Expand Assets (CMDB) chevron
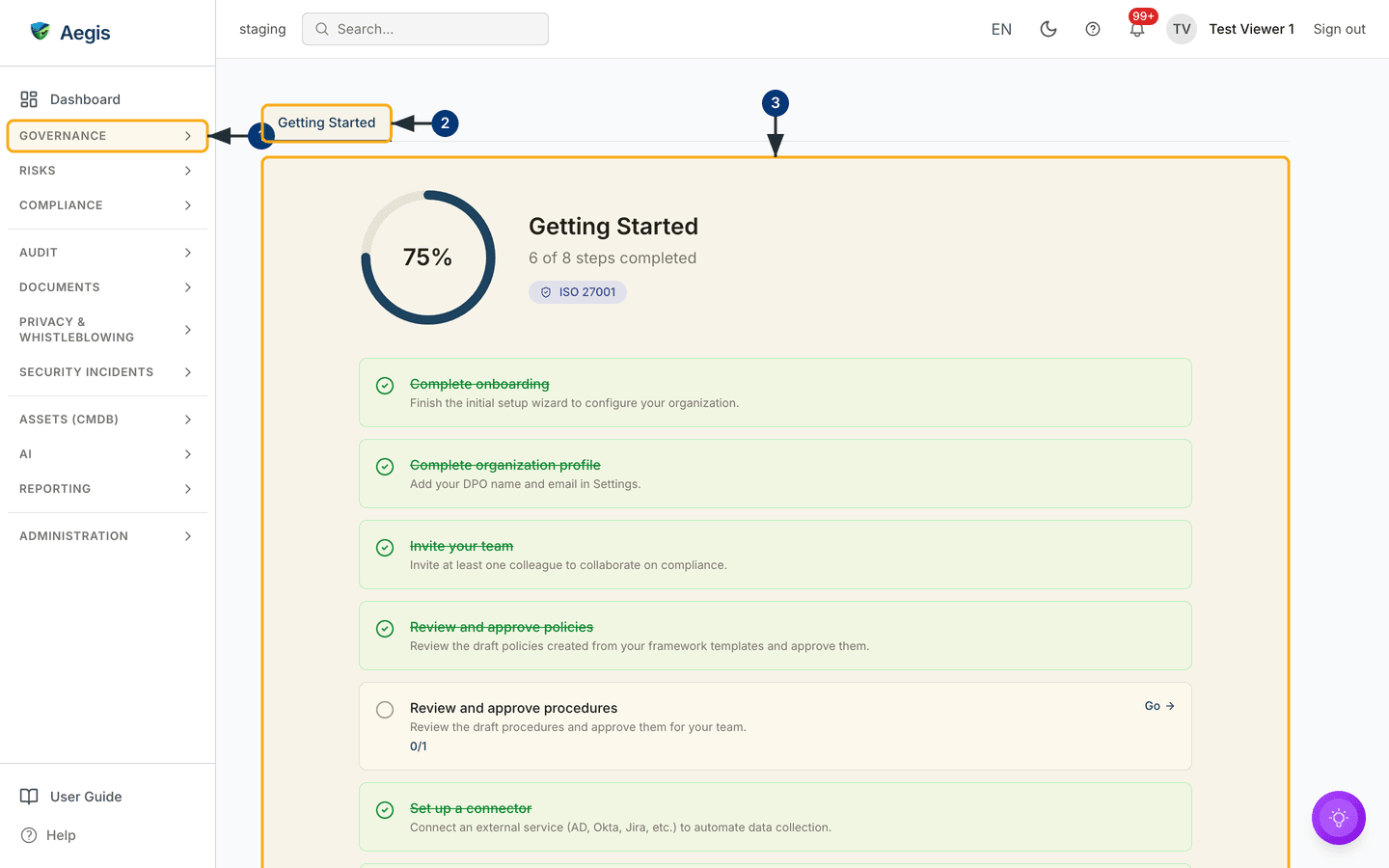The width and height of the screenshot is (1389, 868). click(x=188, y=420)
